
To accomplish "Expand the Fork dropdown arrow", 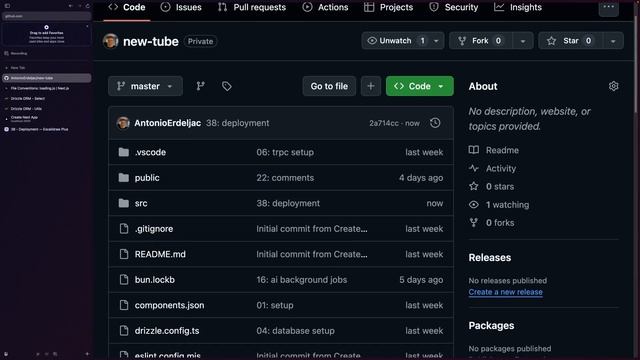I will (523, 41).
